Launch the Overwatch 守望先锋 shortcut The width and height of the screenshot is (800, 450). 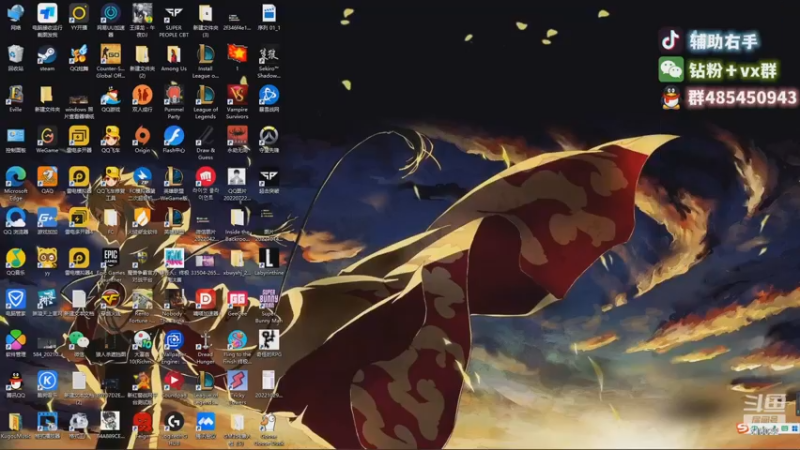269,137
